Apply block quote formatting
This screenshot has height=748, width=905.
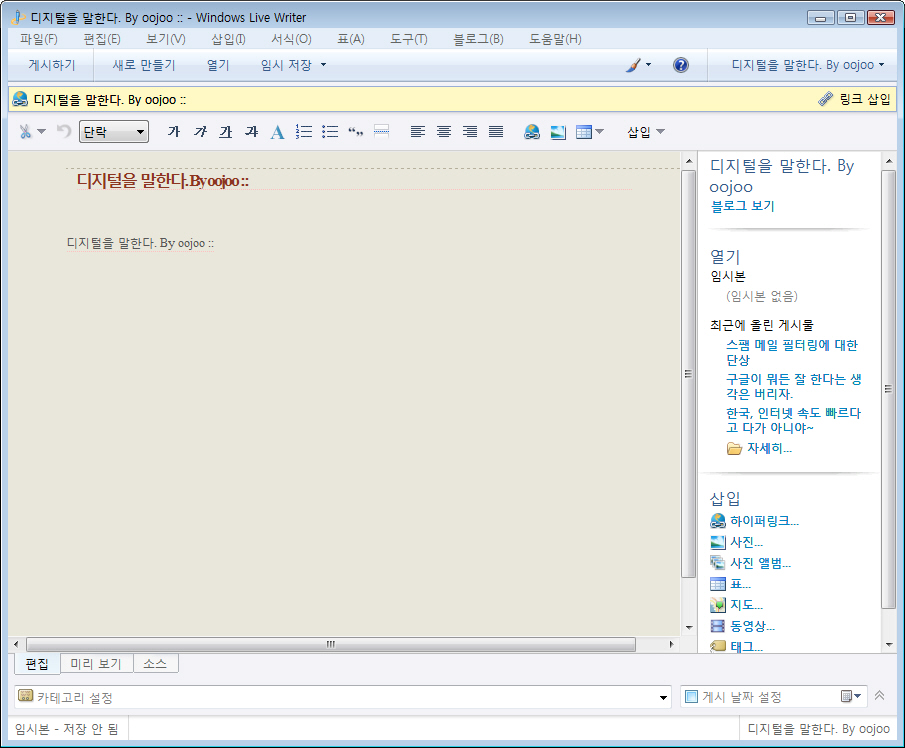click(x=356, y=132)
